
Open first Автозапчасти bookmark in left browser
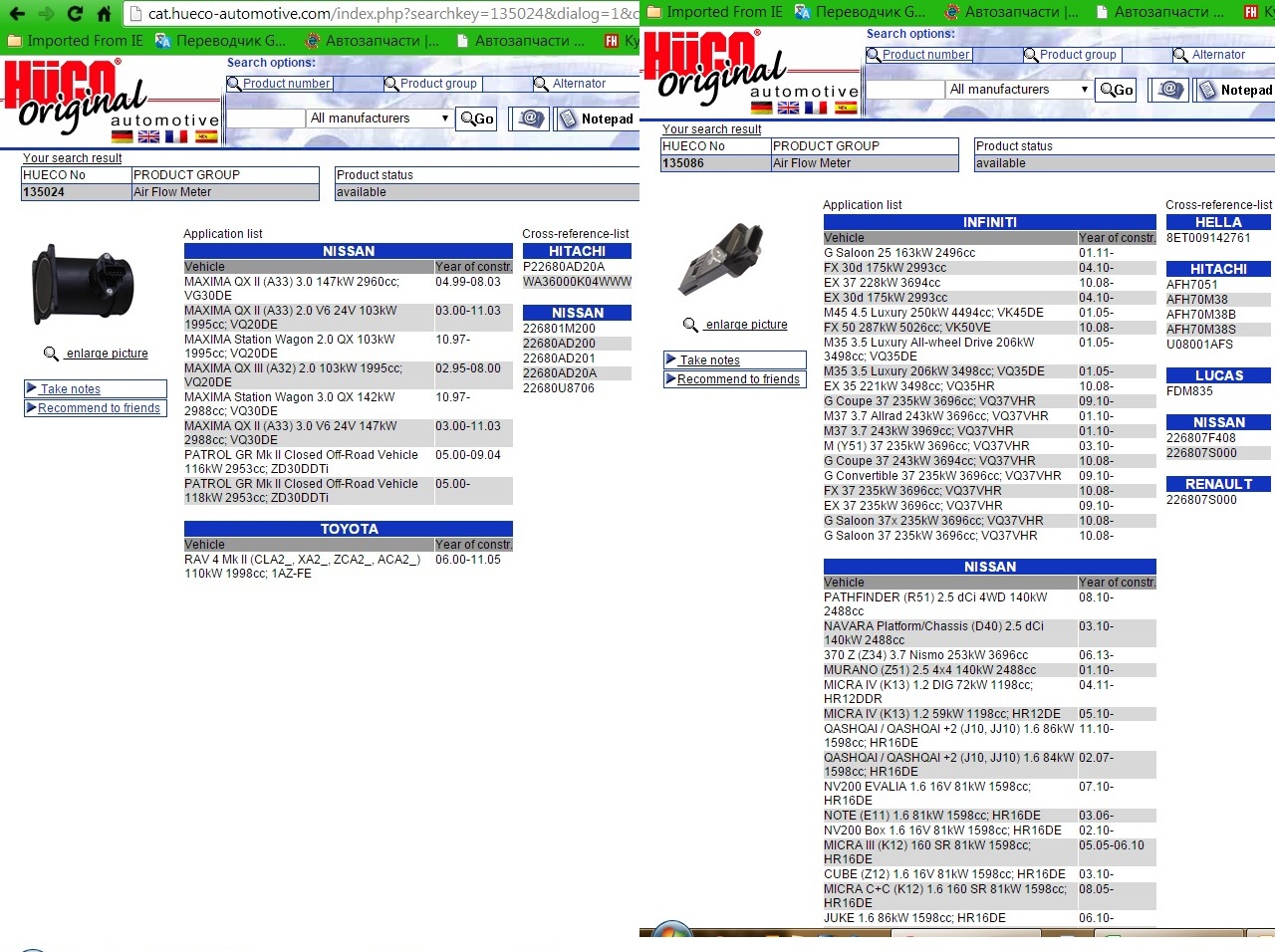372,41
